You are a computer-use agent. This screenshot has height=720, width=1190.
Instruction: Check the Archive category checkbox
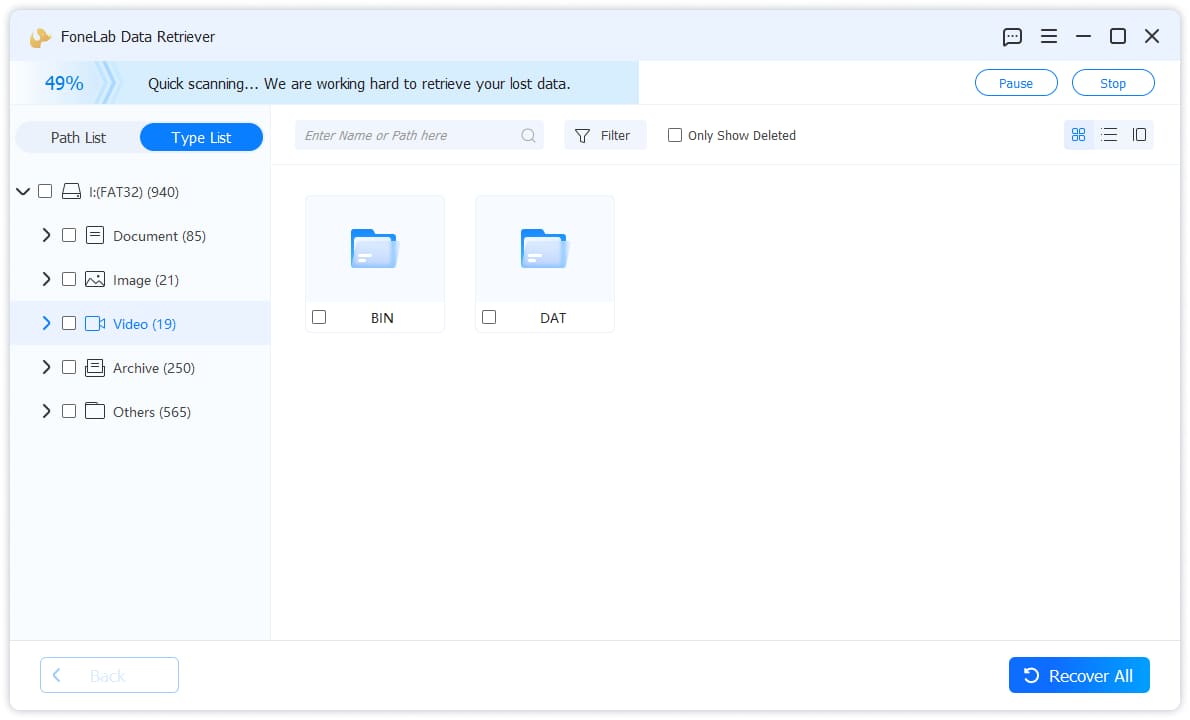point(69,367)
